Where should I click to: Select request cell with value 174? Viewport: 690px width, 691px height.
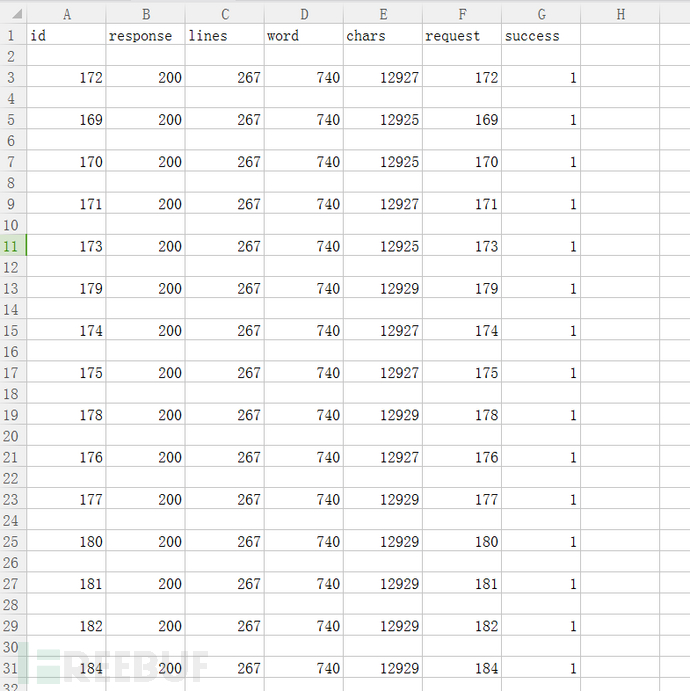462,330
